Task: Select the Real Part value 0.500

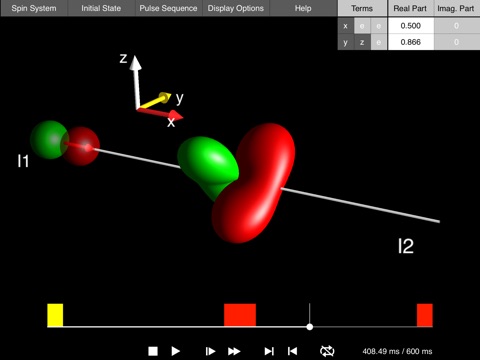Action: pos(411,26)
